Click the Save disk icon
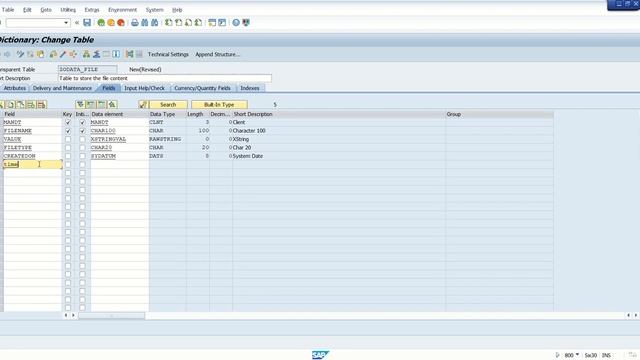The image size is (640, 360). coord(87,23)
